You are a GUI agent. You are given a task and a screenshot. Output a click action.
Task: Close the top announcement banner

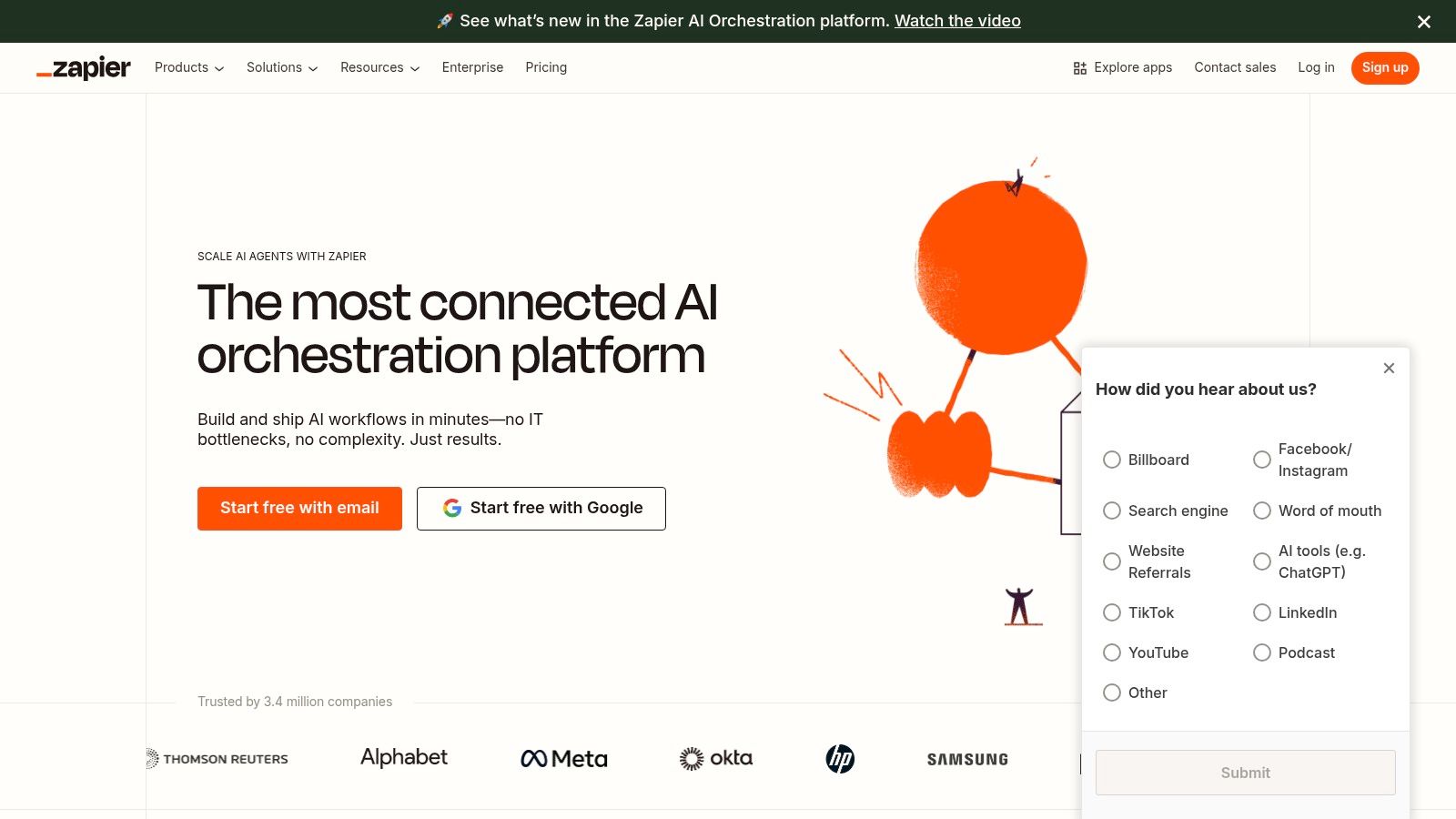click(x=1424, y=22)
